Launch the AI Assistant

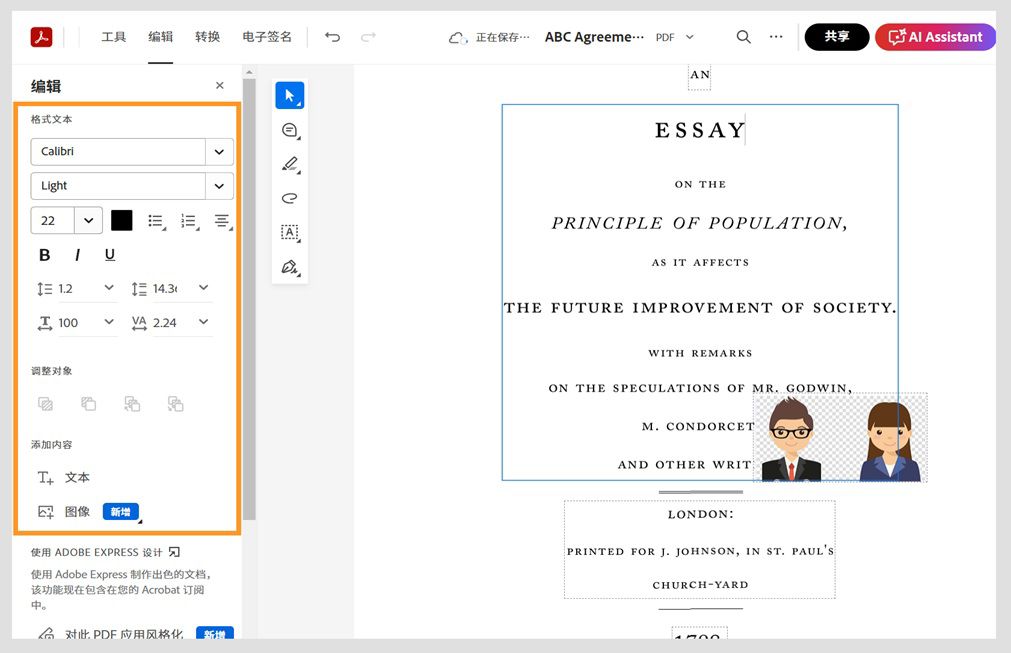pos(934,36)
